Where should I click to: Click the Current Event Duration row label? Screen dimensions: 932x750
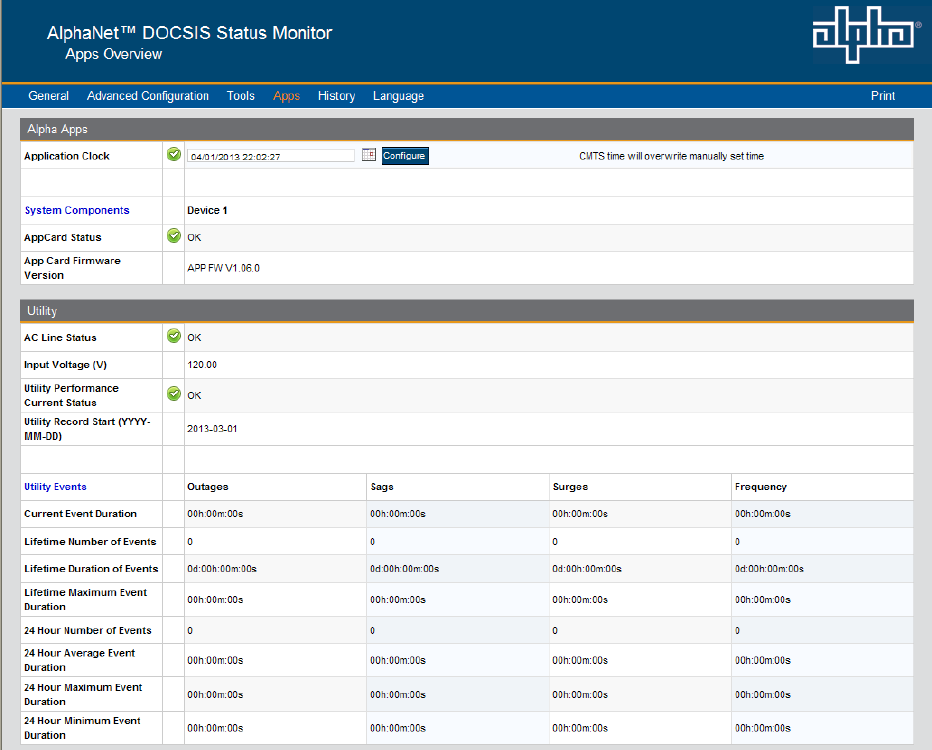pyautogui.click(x=80, y=513)
